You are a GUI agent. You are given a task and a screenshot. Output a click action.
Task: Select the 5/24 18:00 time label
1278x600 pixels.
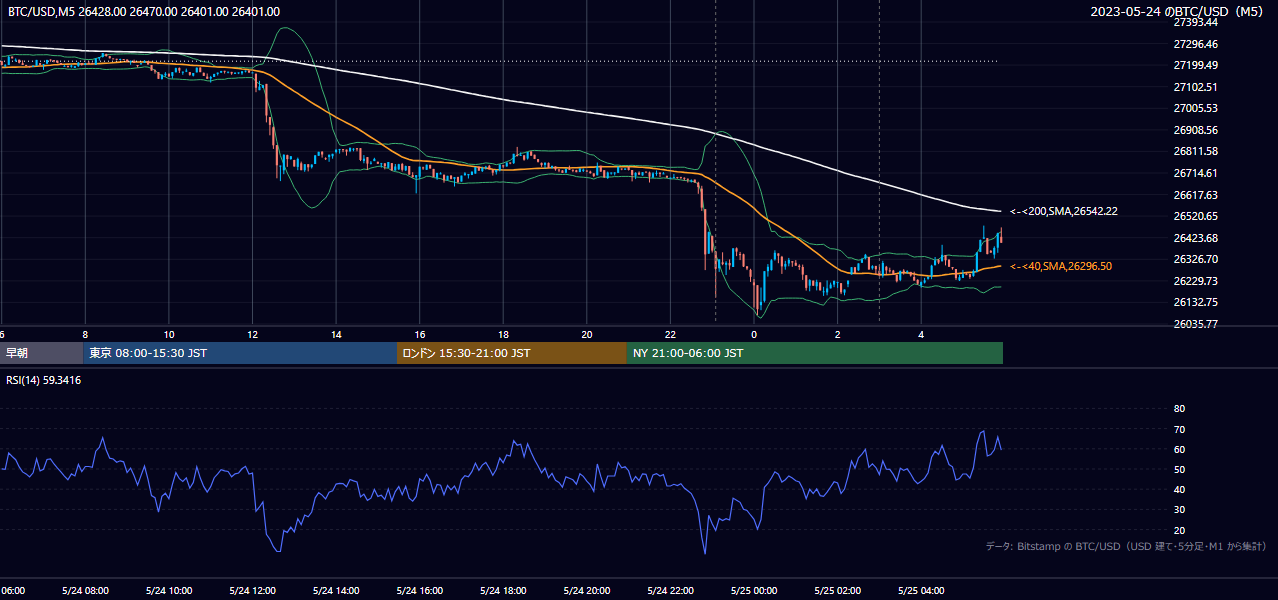503,591
